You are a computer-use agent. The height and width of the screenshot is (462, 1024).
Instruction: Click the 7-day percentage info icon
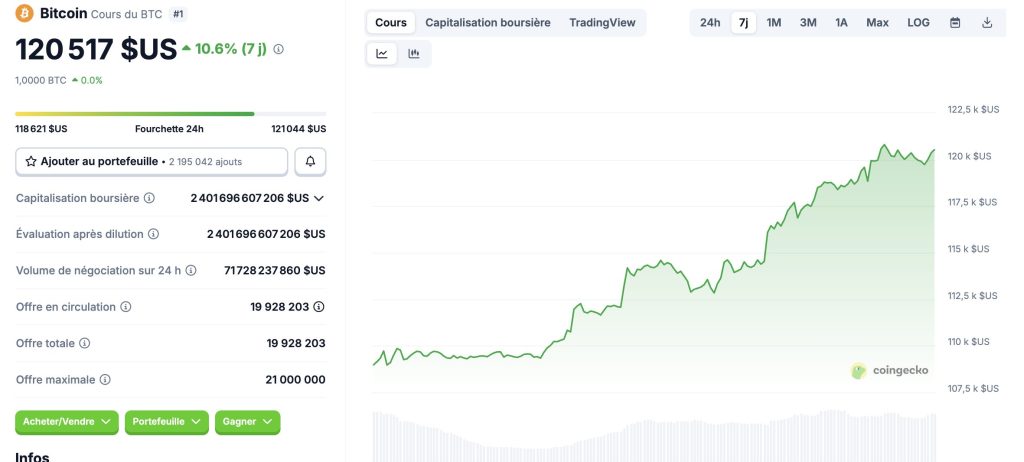pos(278,49)
